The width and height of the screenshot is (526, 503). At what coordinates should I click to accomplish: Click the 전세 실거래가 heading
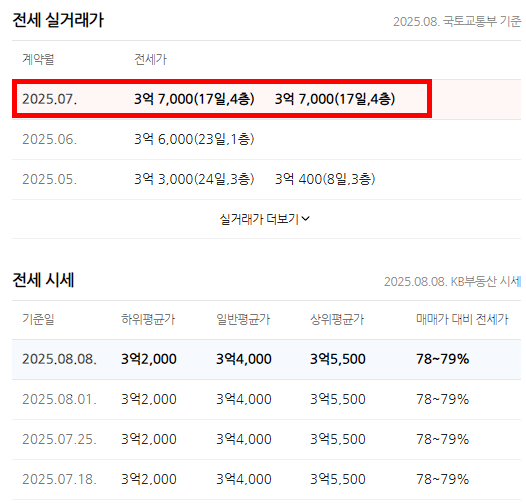(x=58, y=20)
